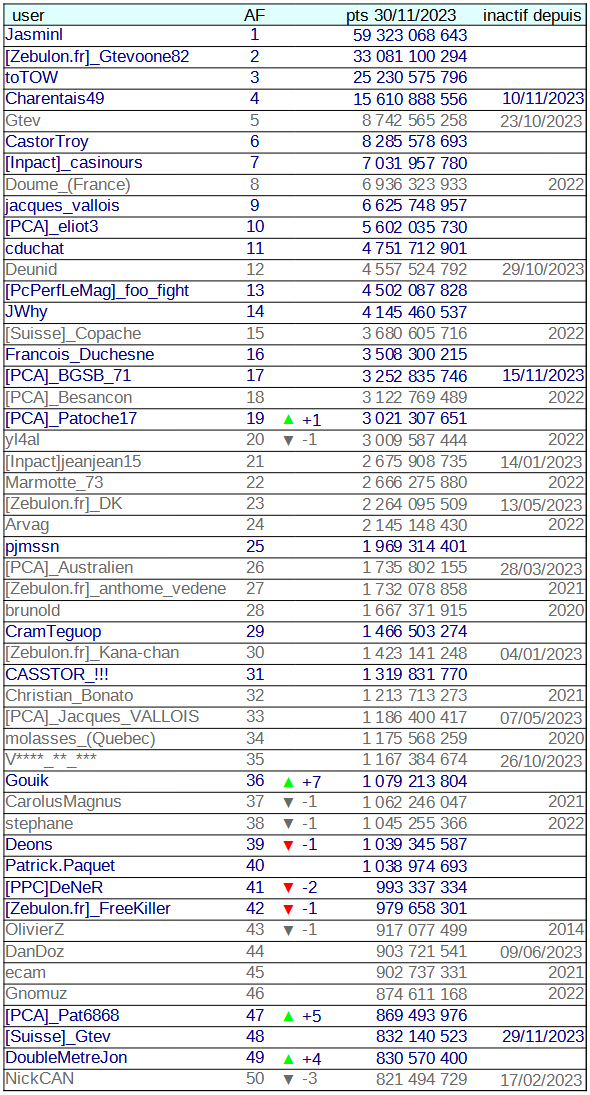Screen dimensions: 590x1095
Task: Select the user [PCA]_Australien
Action: click(x=69, y=567)
